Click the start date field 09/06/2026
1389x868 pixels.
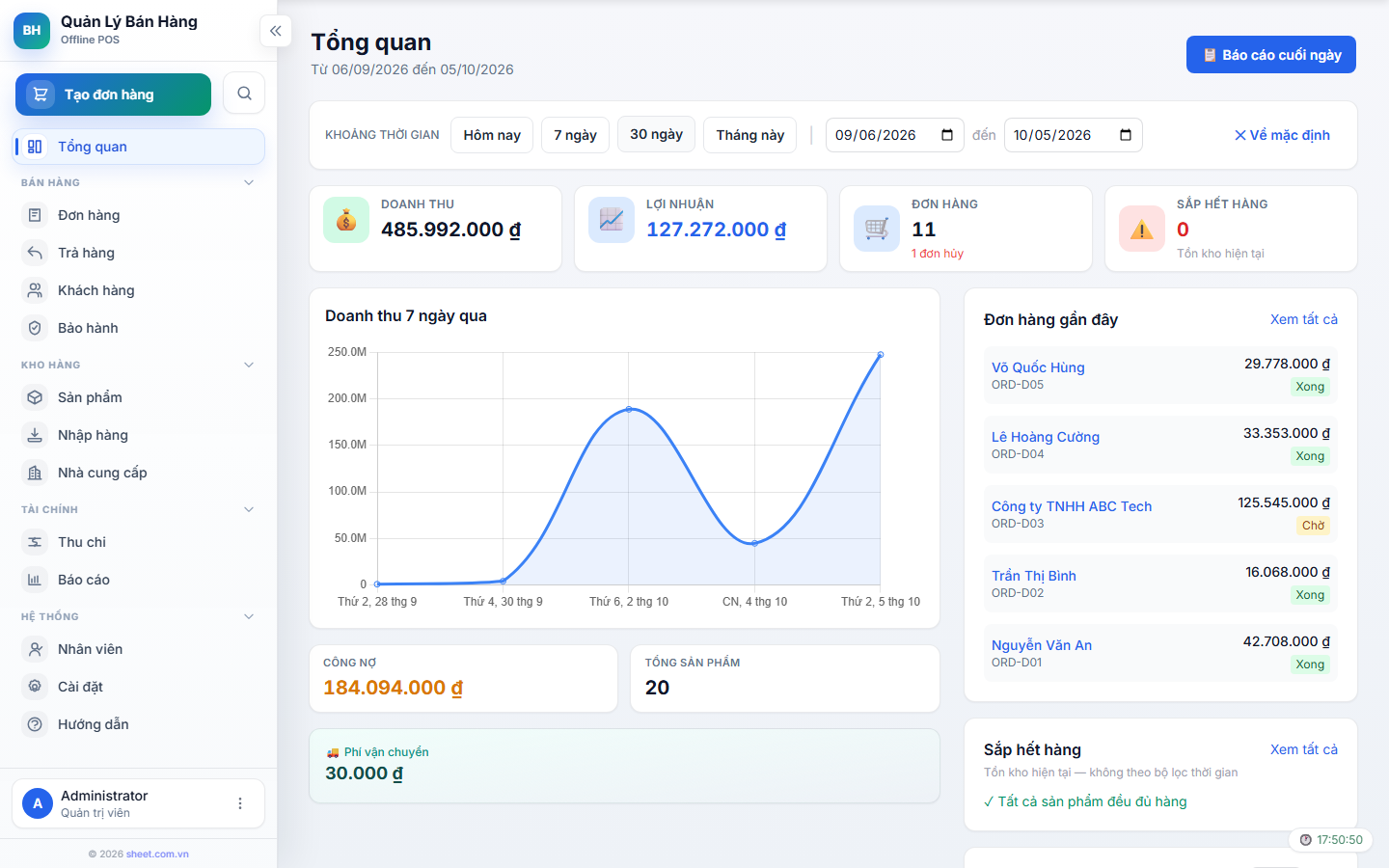[895, 135]
